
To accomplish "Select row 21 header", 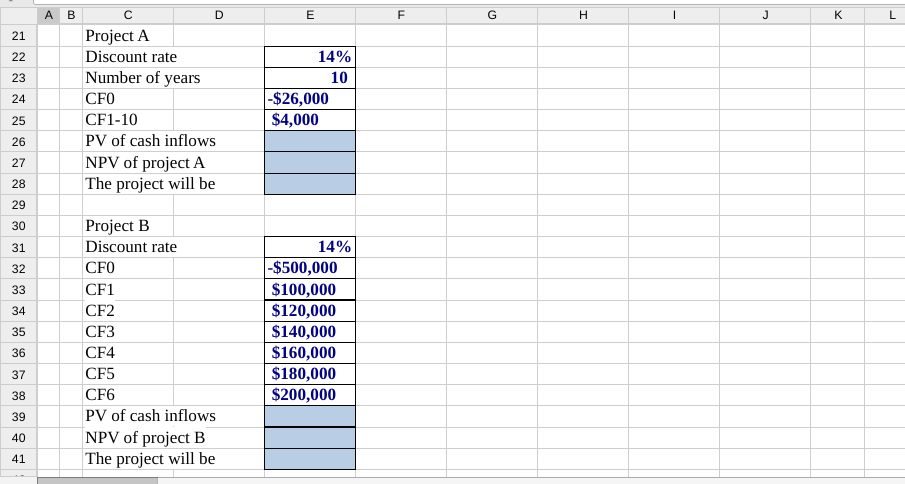I will [18, 36].
